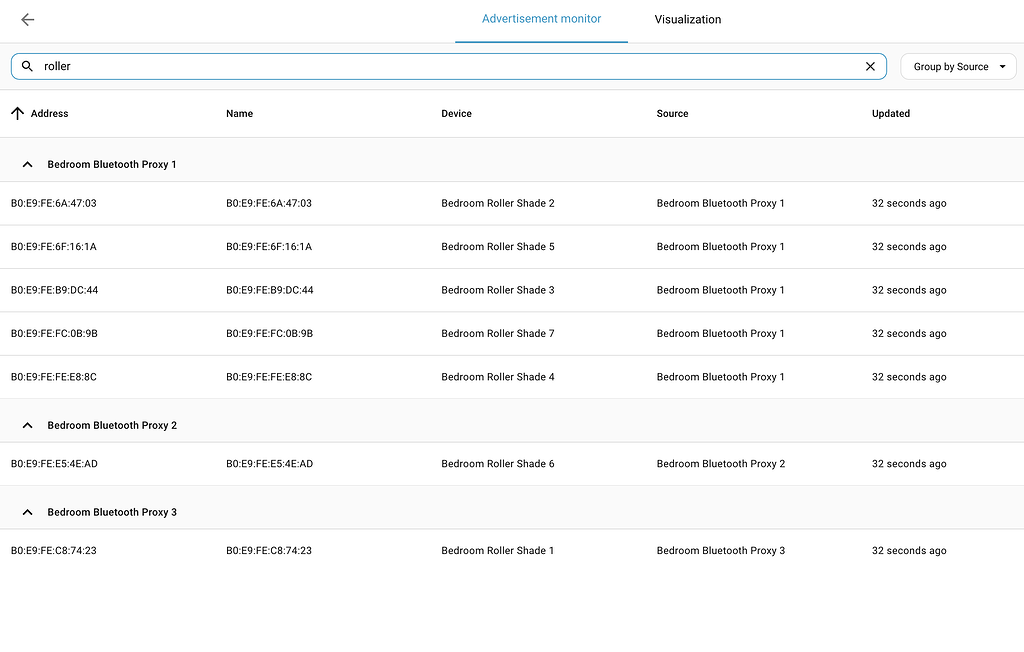Open the Group by Source dropdown
1024x652 pixels.
click(x=958, y=67)
